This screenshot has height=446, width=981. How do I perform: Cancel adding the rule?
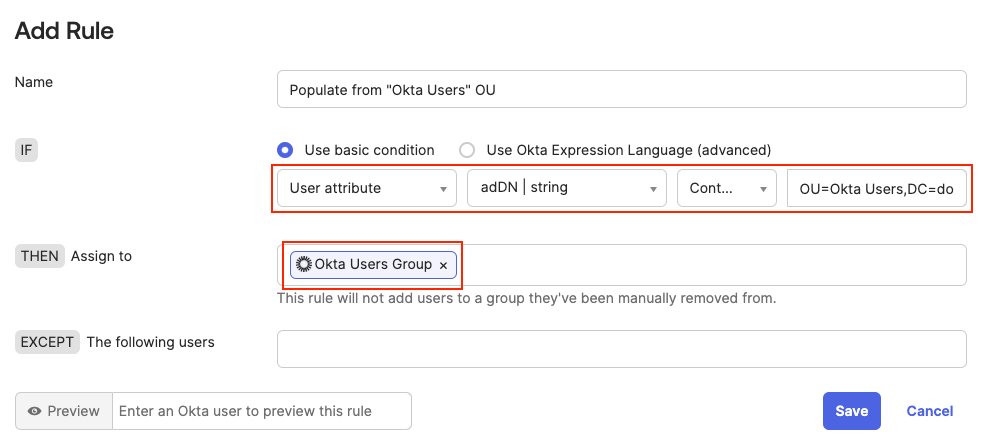[929, 411]
